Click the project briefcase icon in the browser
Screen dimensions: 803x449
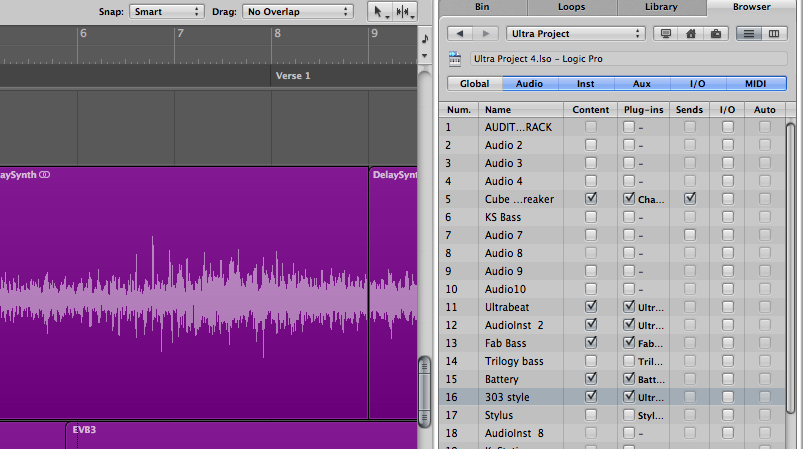click(716, 34)
